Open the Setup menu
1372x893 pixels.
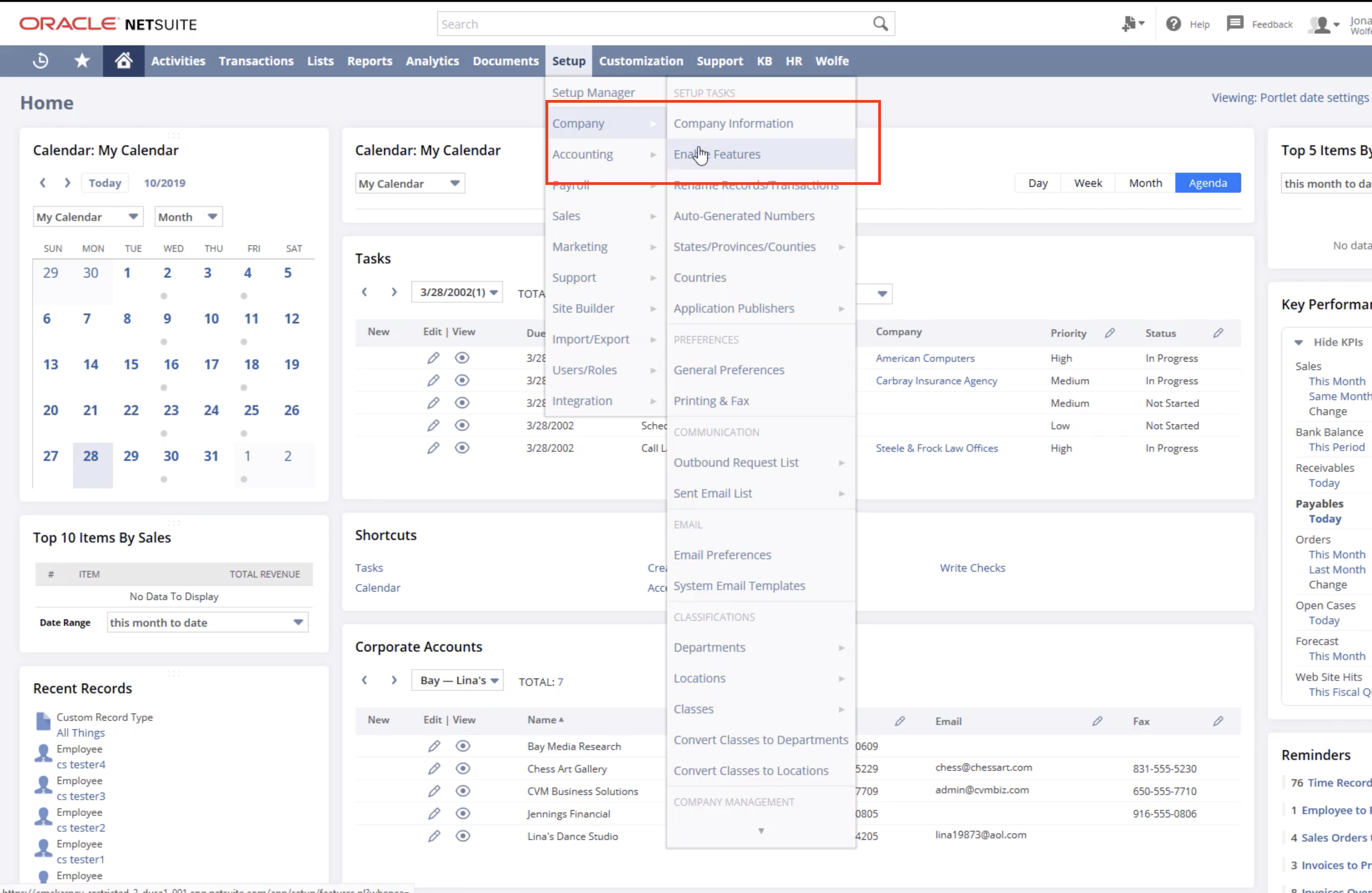click(568, 61)
